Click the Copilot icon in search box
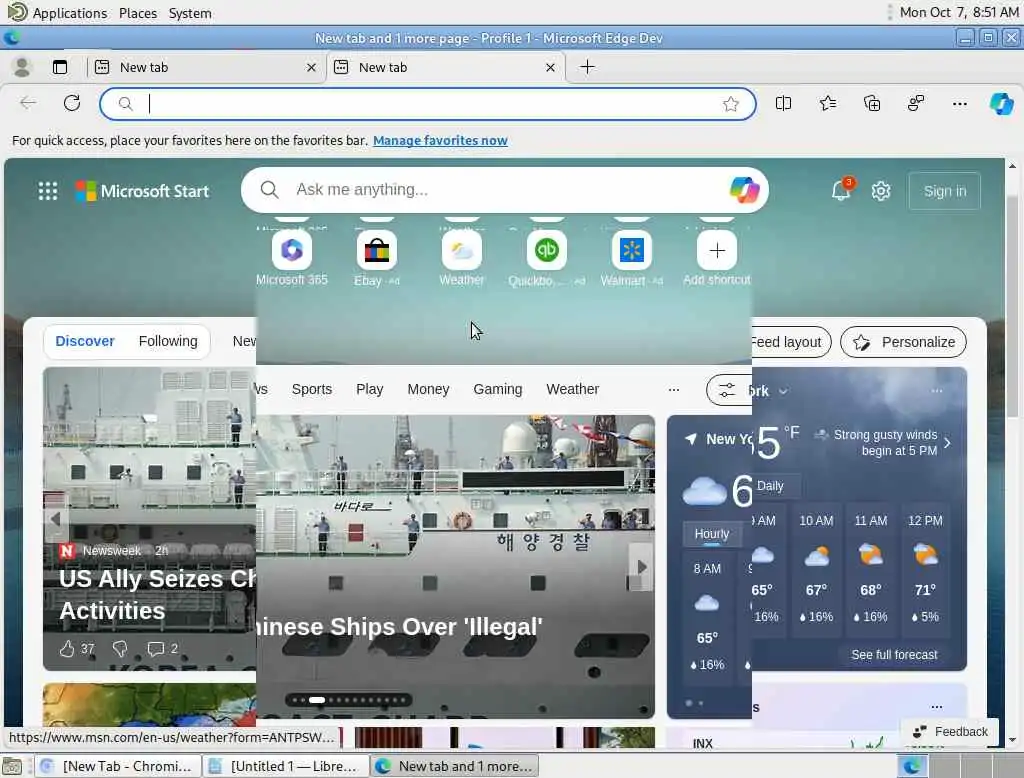The height and width of the screenshot is (778, 1024). pos(744,190)
